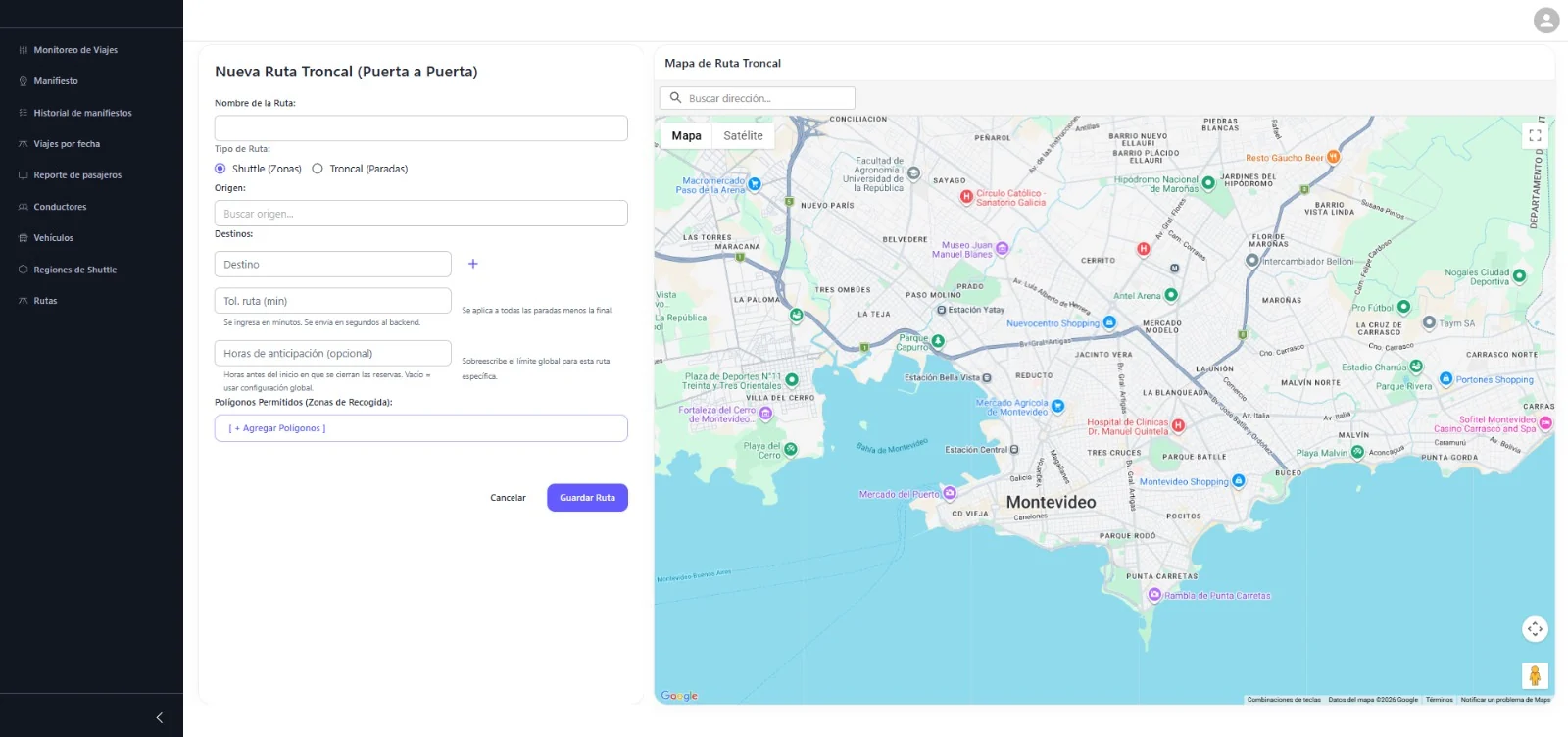The width and height of the screenshot is (1568, 737).
Task: Click the Tol. ruta (min) field
Action: (x=333, y=301)
